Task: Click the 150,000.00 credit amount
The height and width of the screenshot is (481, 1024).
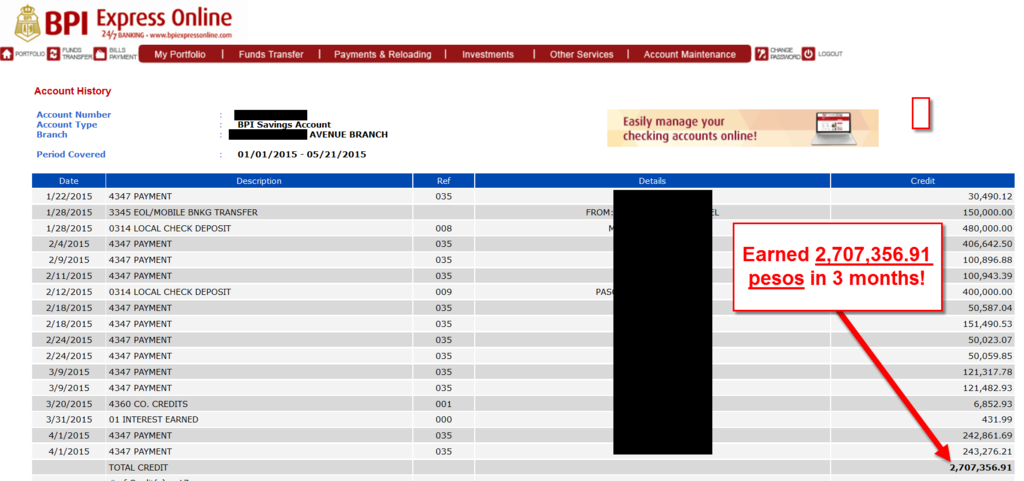Action: click(x=987, y=212)
